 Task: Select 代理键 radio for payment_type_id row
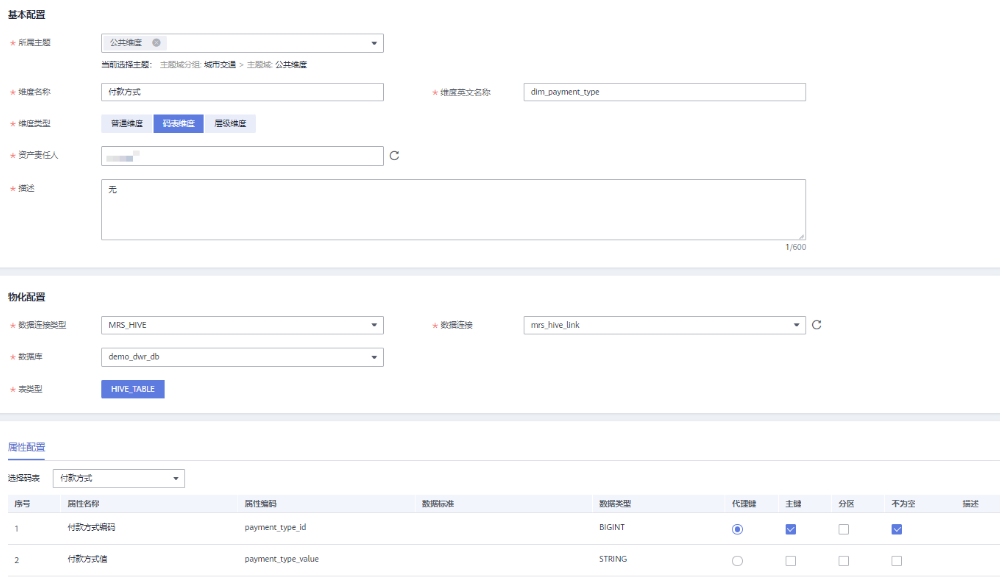[738, 529]
